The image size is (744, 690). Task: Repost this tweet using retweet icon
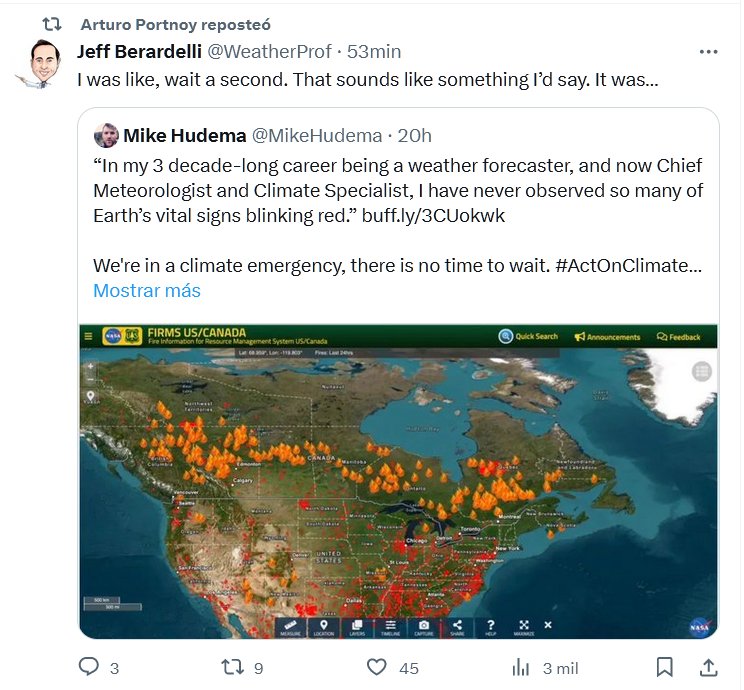coord(231,667)
